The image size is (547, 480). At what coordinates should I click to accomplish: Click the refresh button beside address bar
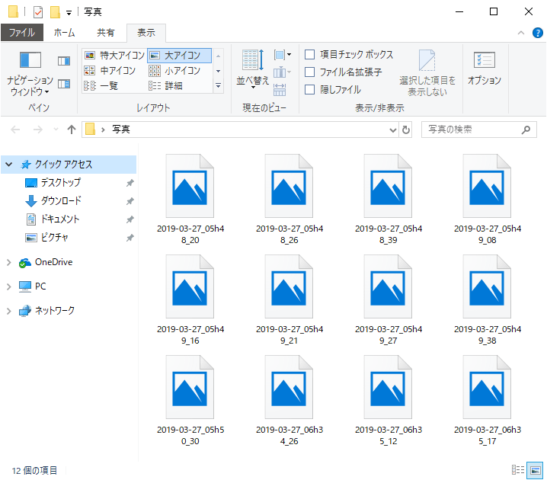pyautogui.click(x=406, y=130)
